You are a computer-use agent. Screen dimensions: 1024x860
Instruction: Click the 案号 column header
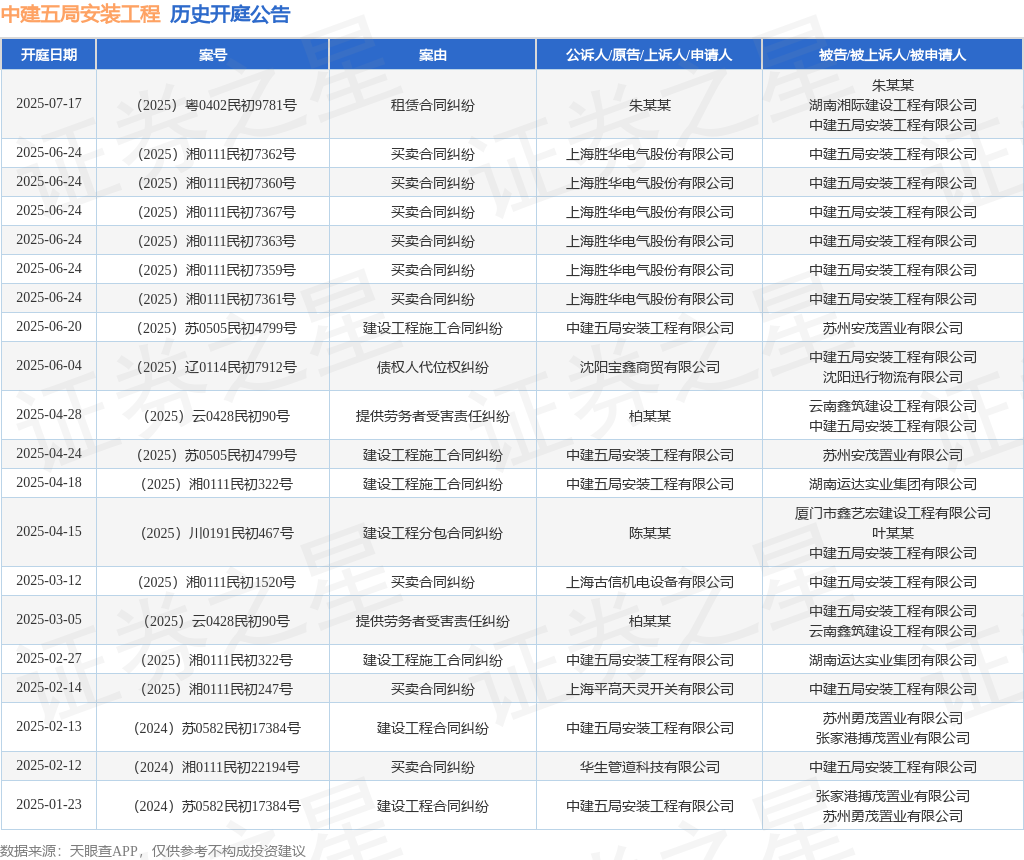[x=213, y=55]
